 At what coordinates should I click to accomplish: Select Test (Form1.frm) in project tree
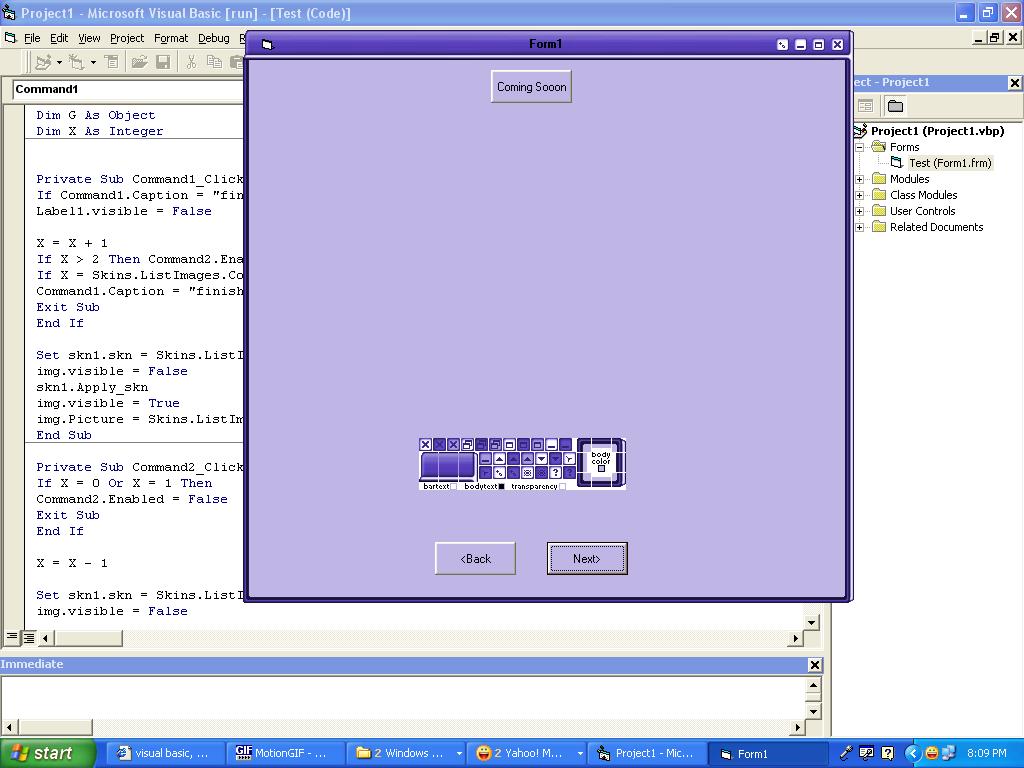pyautogui.click(x=949, y=163)
